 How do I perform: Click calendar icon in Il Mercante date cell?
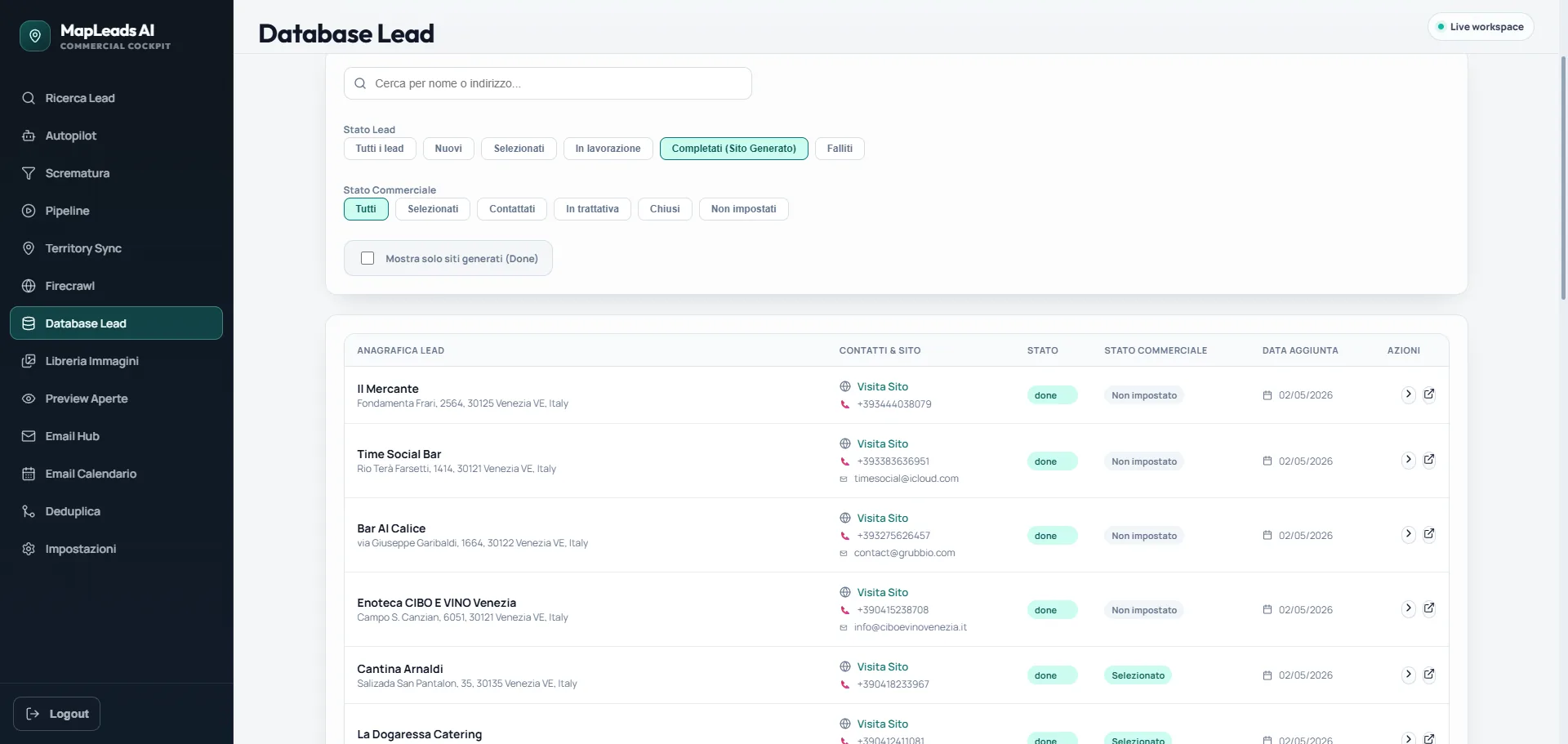[x=1267, y=395]
